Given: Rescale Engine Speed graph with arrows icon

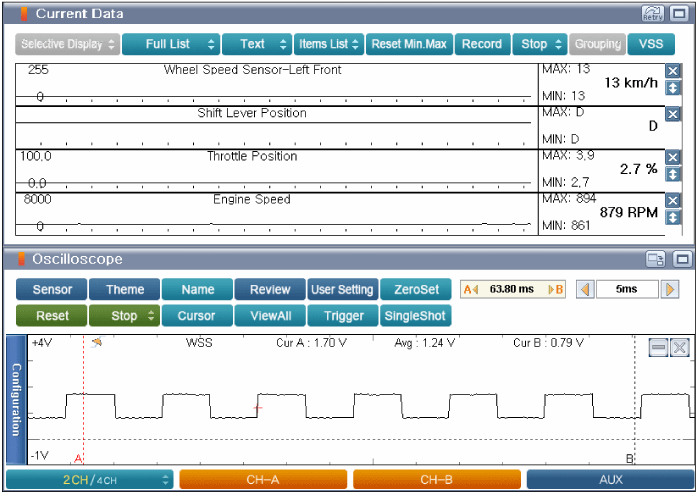Looking at the screenshot, I should [x=673, y=218].
